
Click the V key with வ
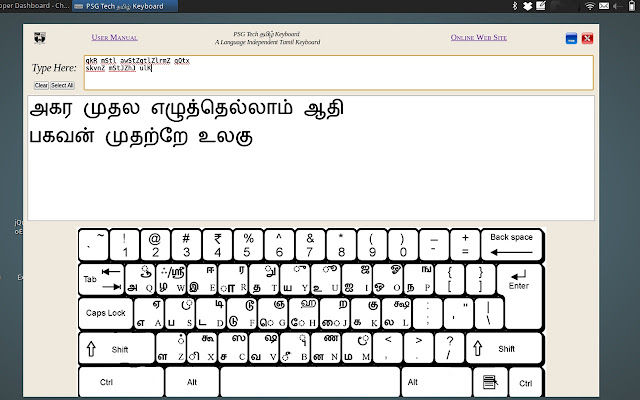[x=264, y=348]
